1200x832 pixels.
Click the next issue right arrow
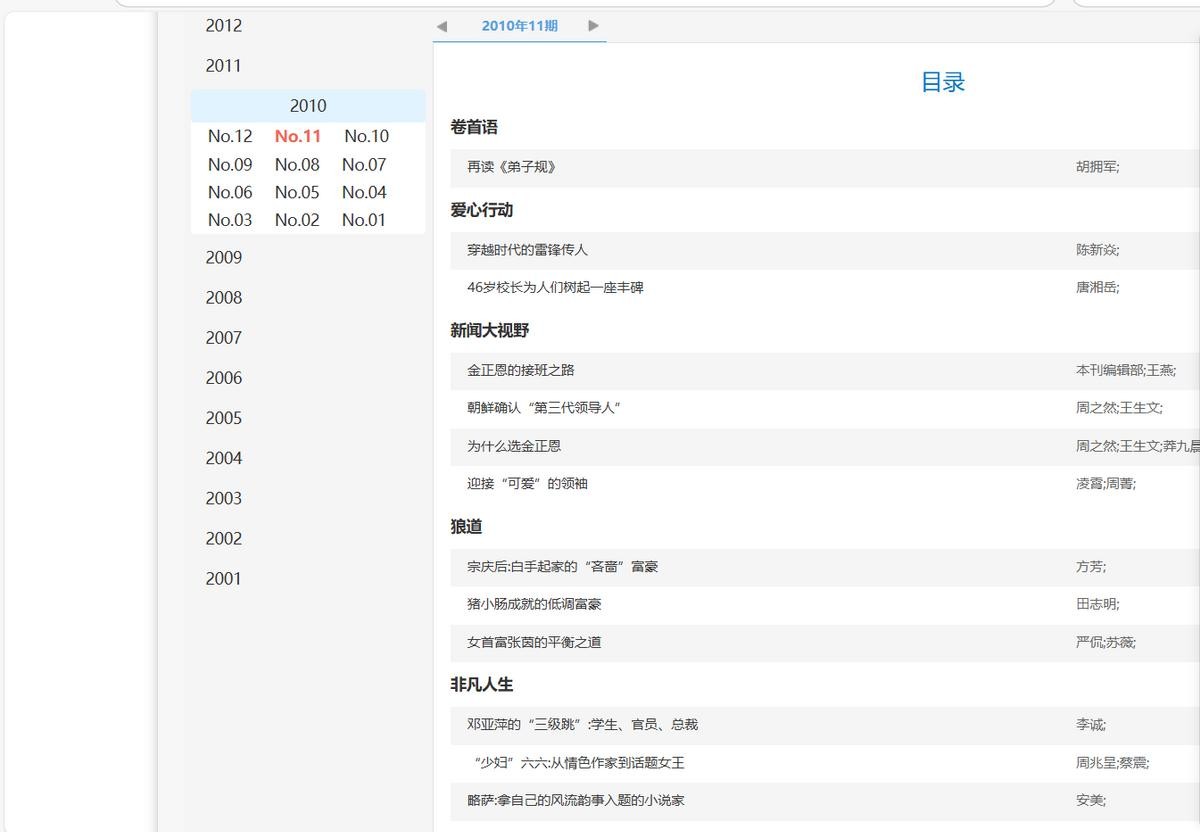pos(593,26)
